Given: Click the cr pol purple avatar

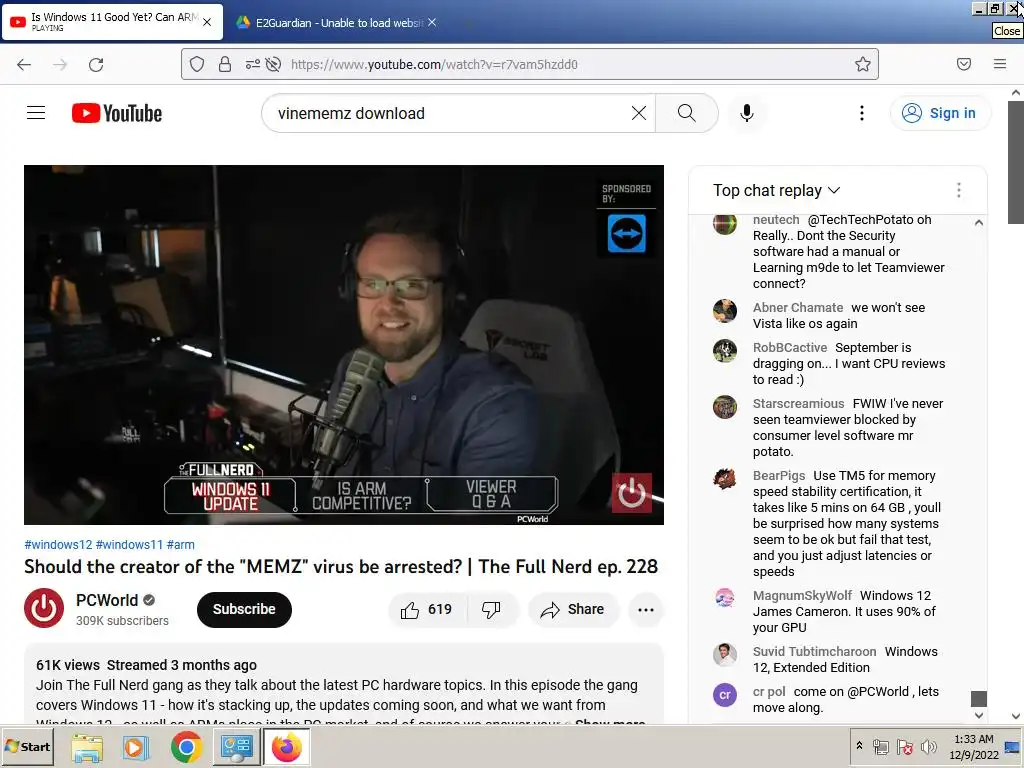Looking at the screenshot, I should pos(725,695).
